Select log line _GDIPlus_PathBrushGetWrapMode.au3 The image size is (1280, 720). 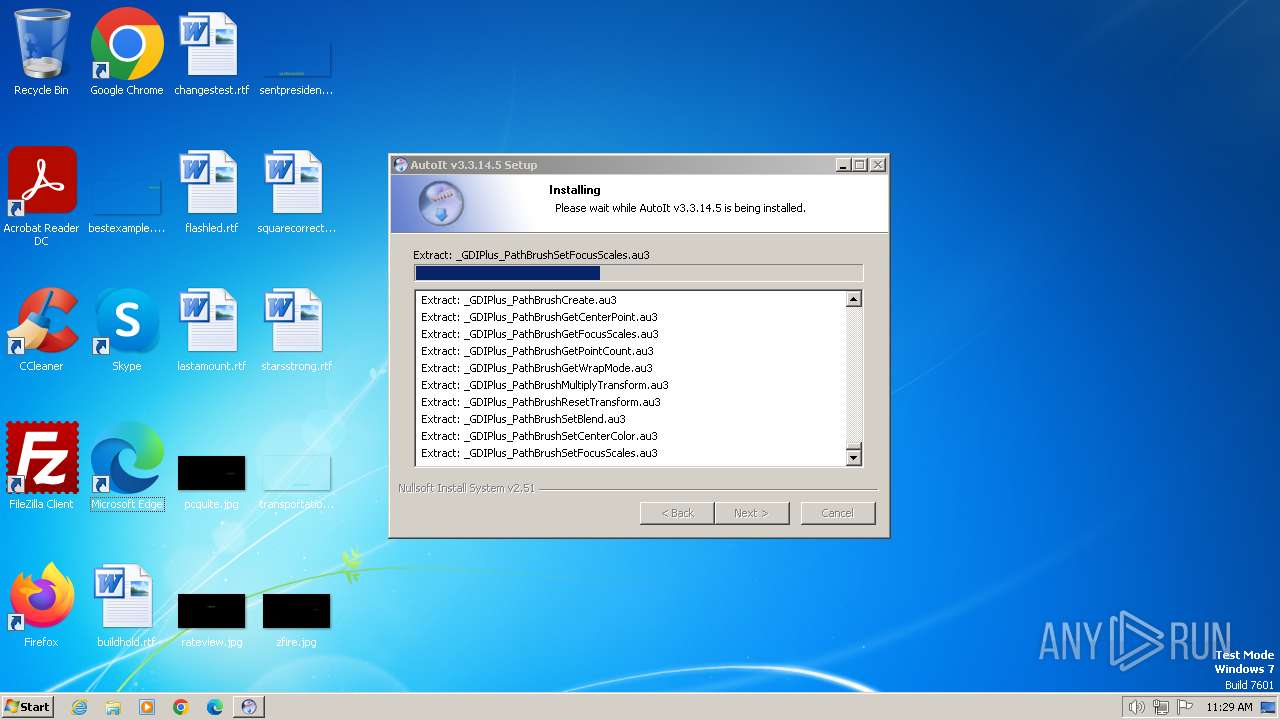[537, 368]
